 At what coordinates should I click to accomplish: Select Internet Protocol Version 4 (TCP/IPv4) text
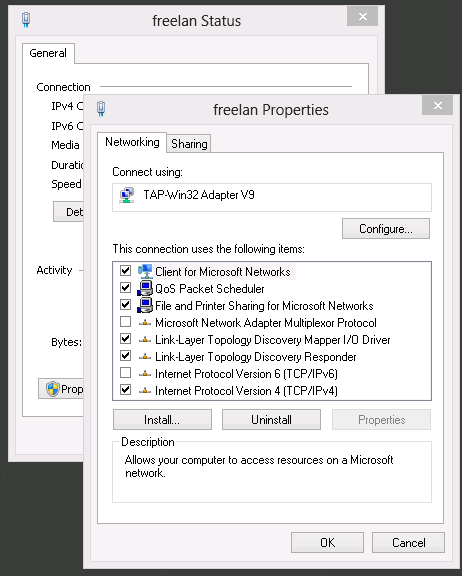click(246, 390)
